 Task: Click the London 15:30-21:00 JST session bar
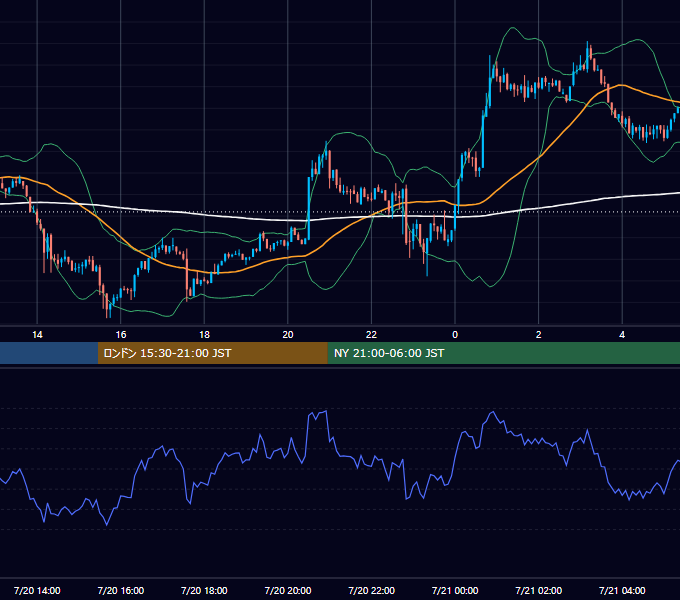click(212, 353)
